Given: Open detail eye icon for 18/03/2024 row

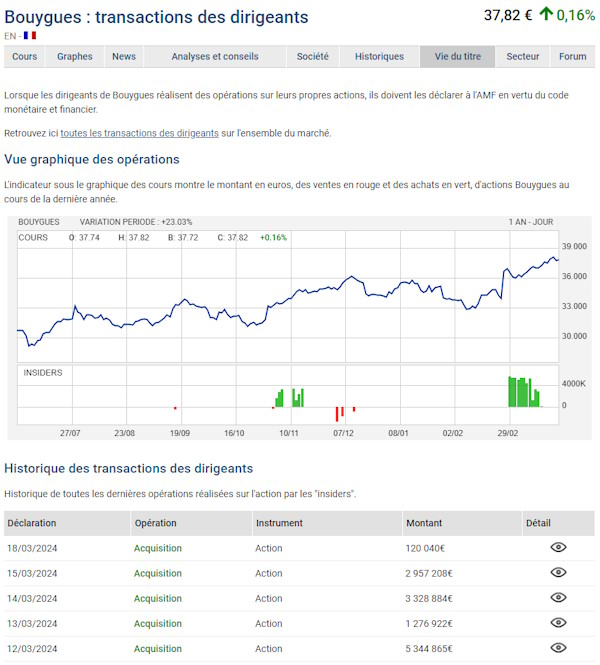Looking at the screenshot, I should click(x=558, y=547).
